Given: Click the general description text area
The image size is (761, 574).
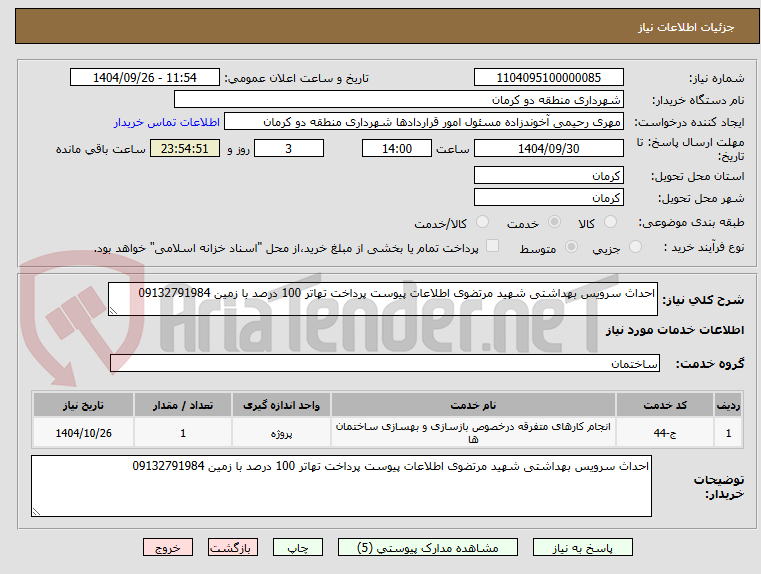Looking at the screenshot, I should [x=383, y=299].
